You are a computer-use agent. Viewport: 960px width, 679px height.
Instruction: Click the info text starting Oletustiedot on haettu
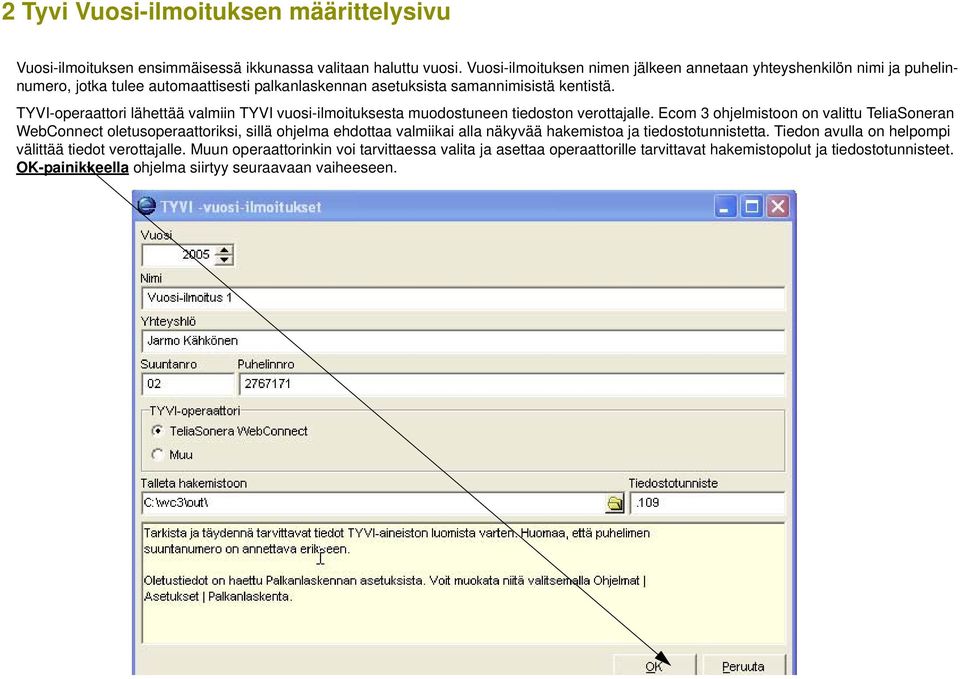pos(395,588)
